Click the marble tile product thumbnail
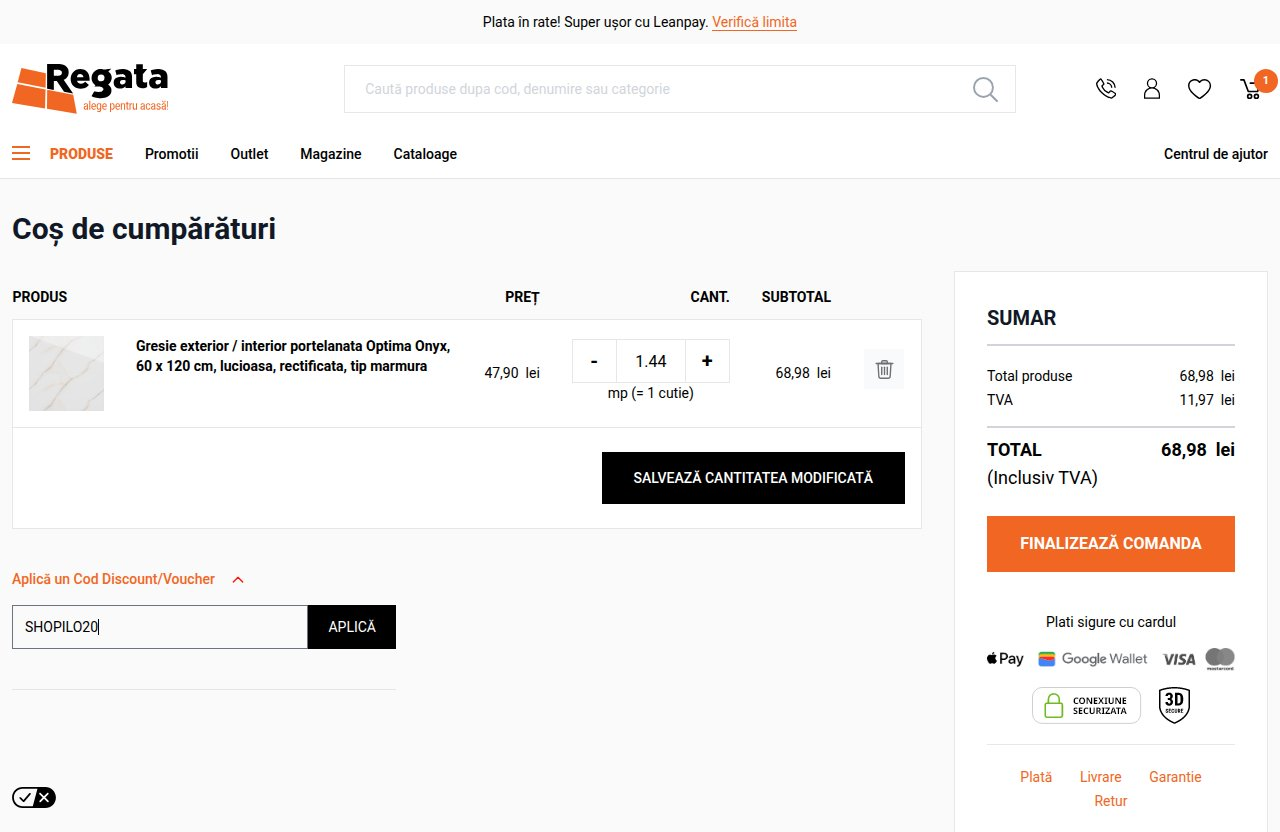1280x832 pixels. (66, 373)
